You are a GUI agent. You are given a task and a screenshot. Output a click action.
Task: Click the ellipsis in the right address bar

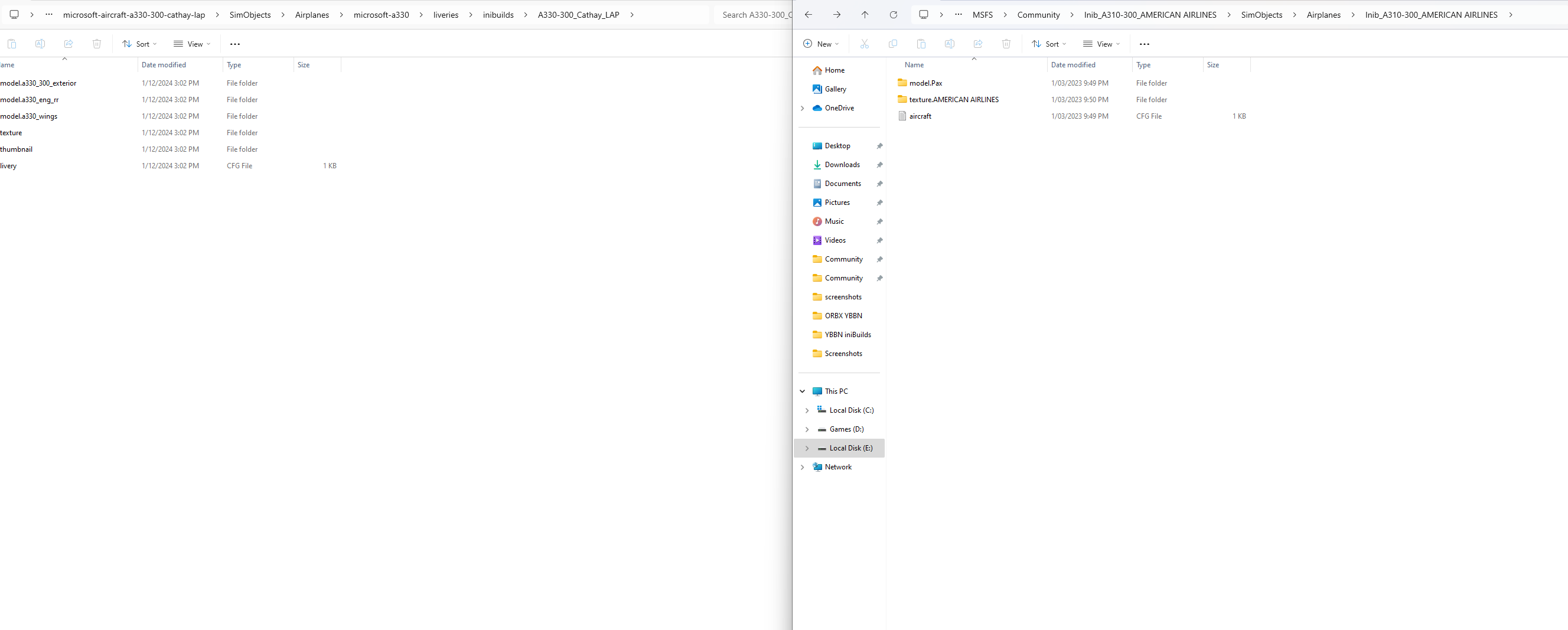point(958,14)
